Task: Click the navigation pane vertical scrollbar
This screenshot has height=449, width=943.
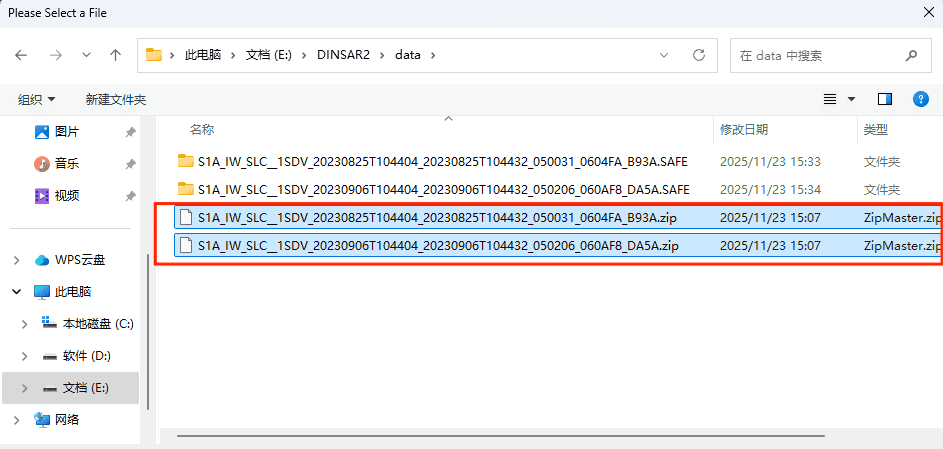Action: (149, 332)
